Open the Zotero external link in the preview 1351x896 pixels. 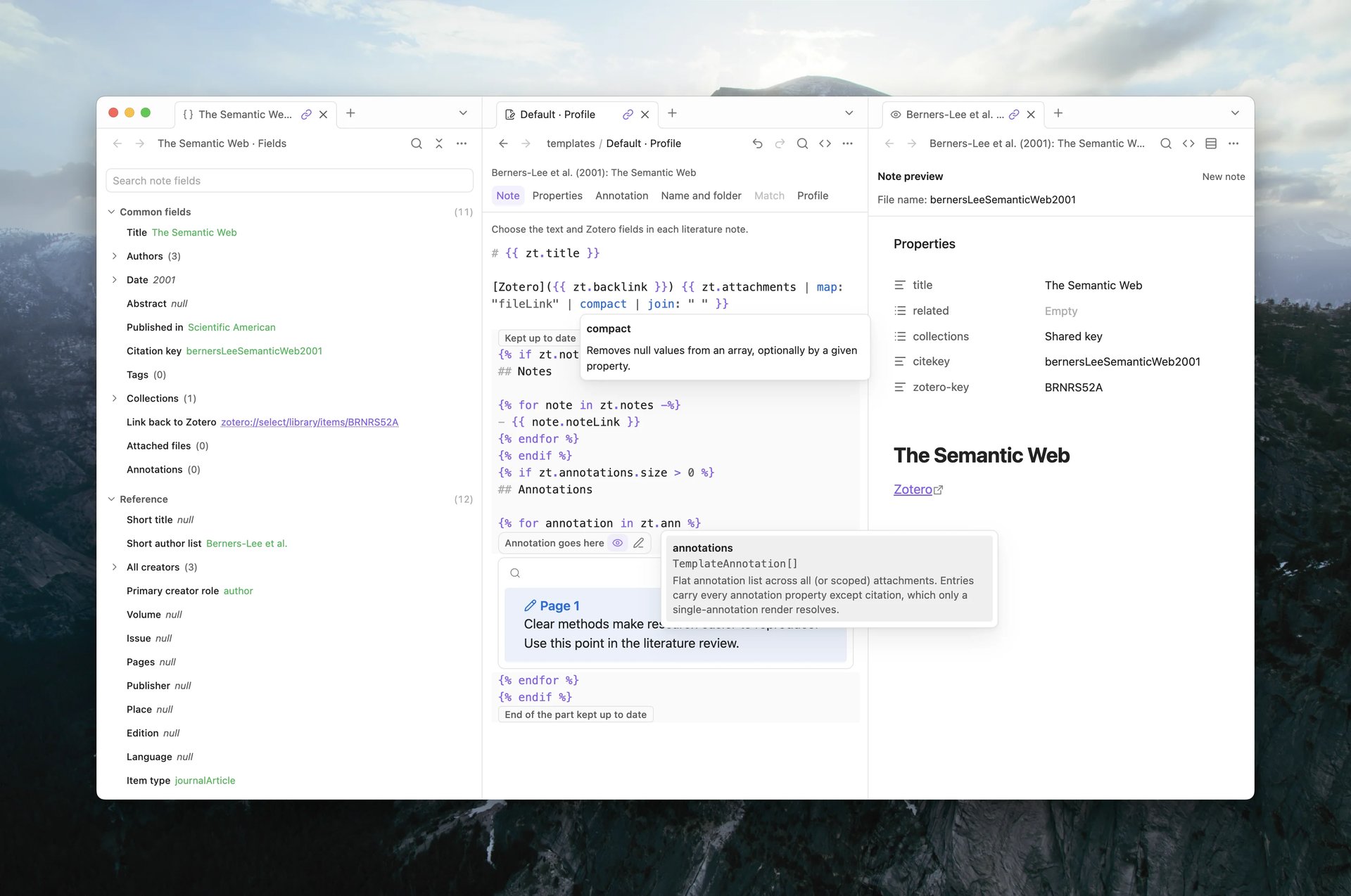[918, 489]
